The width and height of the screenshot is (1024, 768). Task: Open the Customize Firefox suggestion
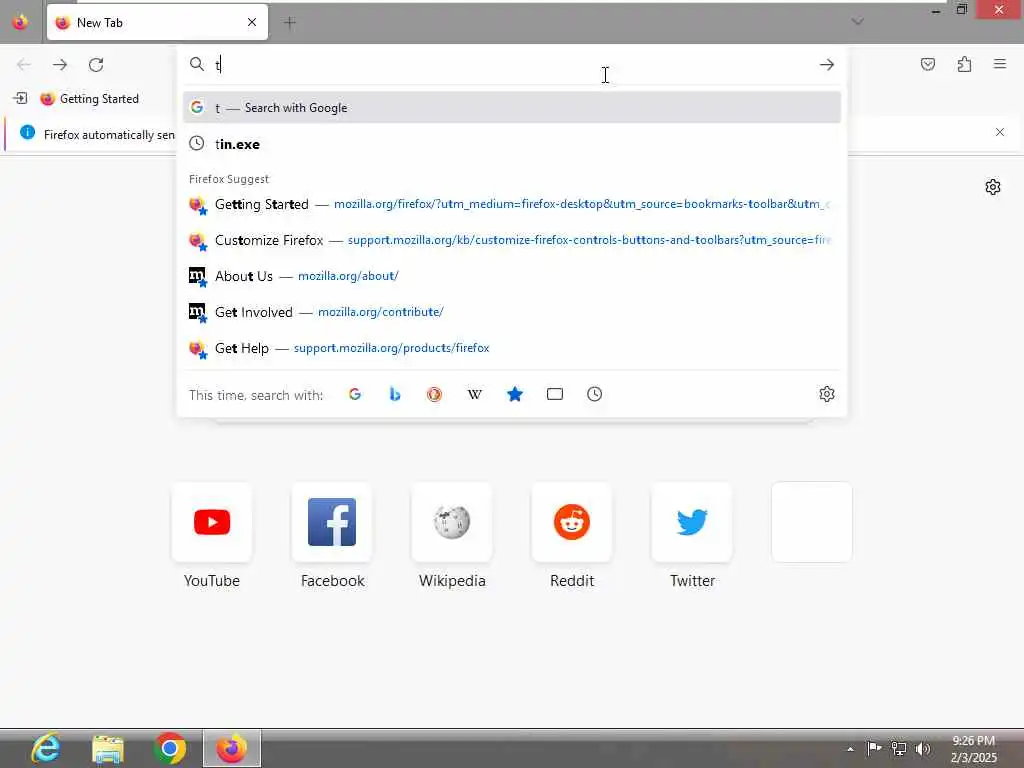coord(512,240)
